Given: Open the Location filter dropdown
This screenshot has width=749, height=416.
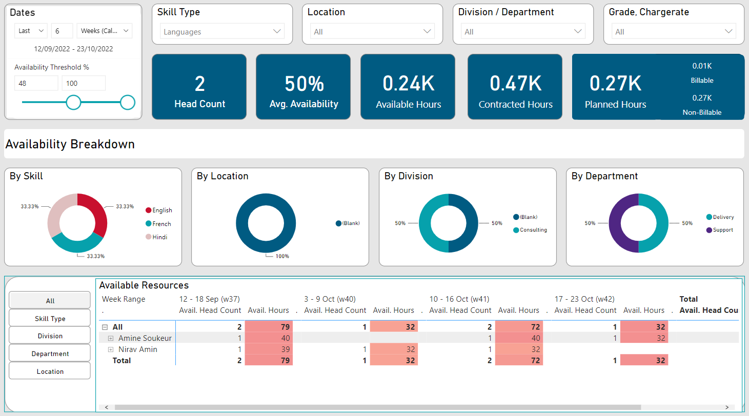Looking at the screenshot, I should [372, 32].
